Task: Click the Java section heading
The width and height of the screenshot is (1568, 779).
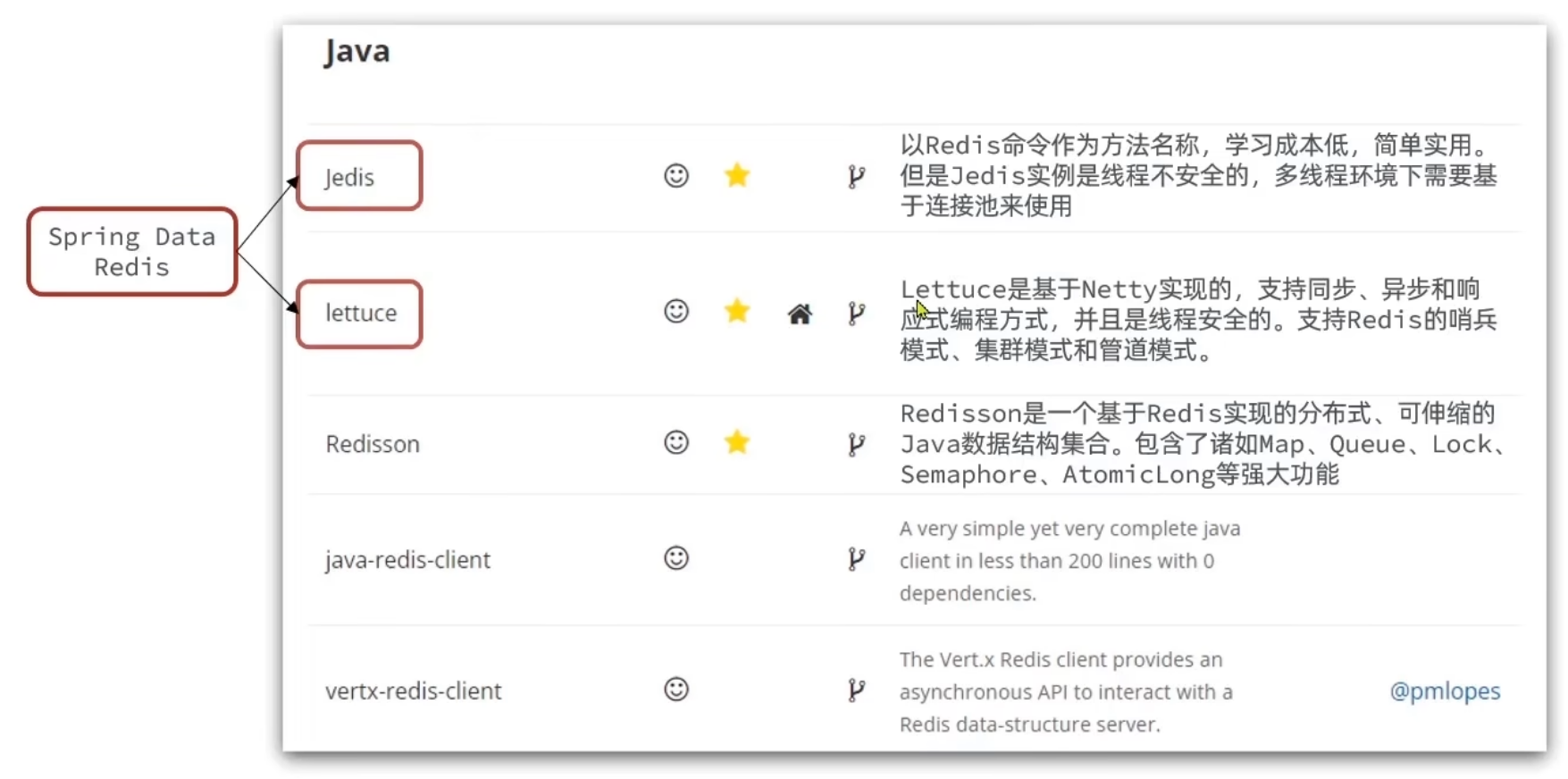Action: pos(357,52)
